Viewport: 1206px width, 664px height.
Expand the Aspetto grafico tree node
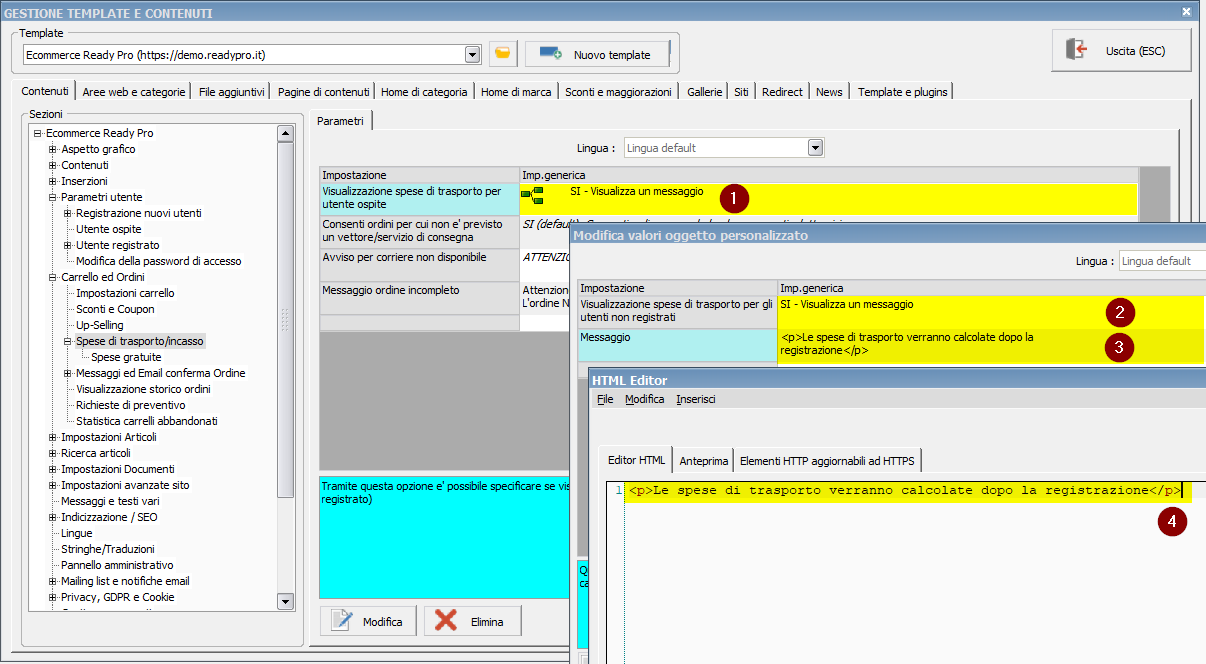pyautogui.click(x=53, y=149)
